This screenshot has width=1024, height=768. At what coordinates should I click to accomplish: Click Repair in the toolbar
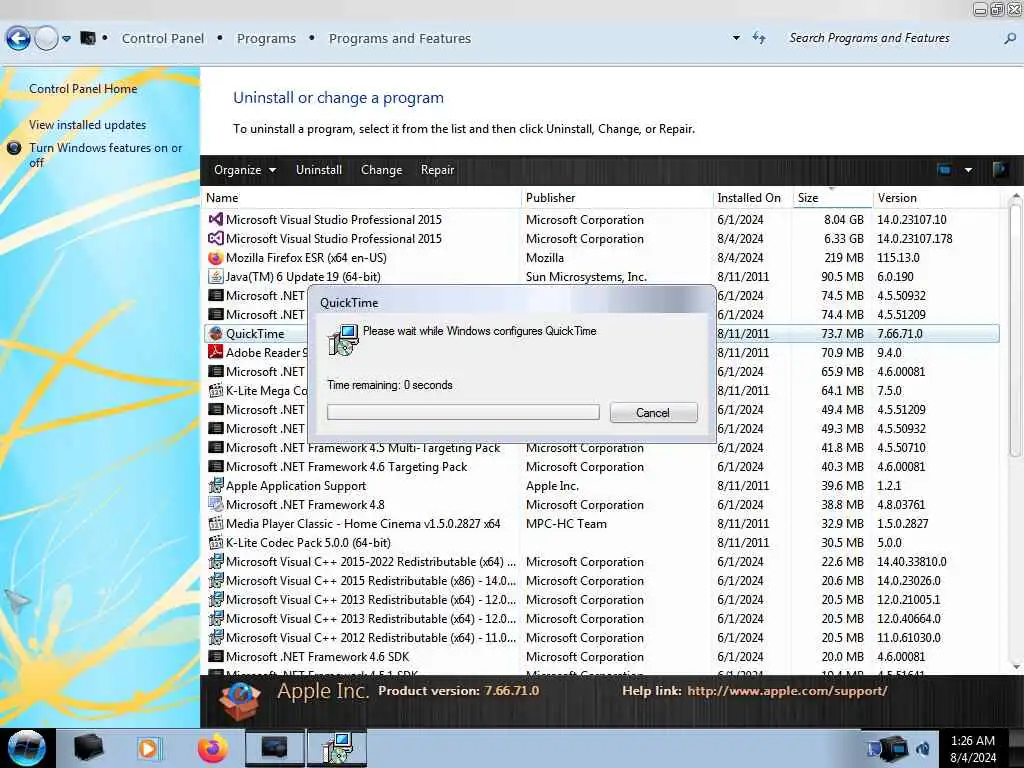point(438,170)
